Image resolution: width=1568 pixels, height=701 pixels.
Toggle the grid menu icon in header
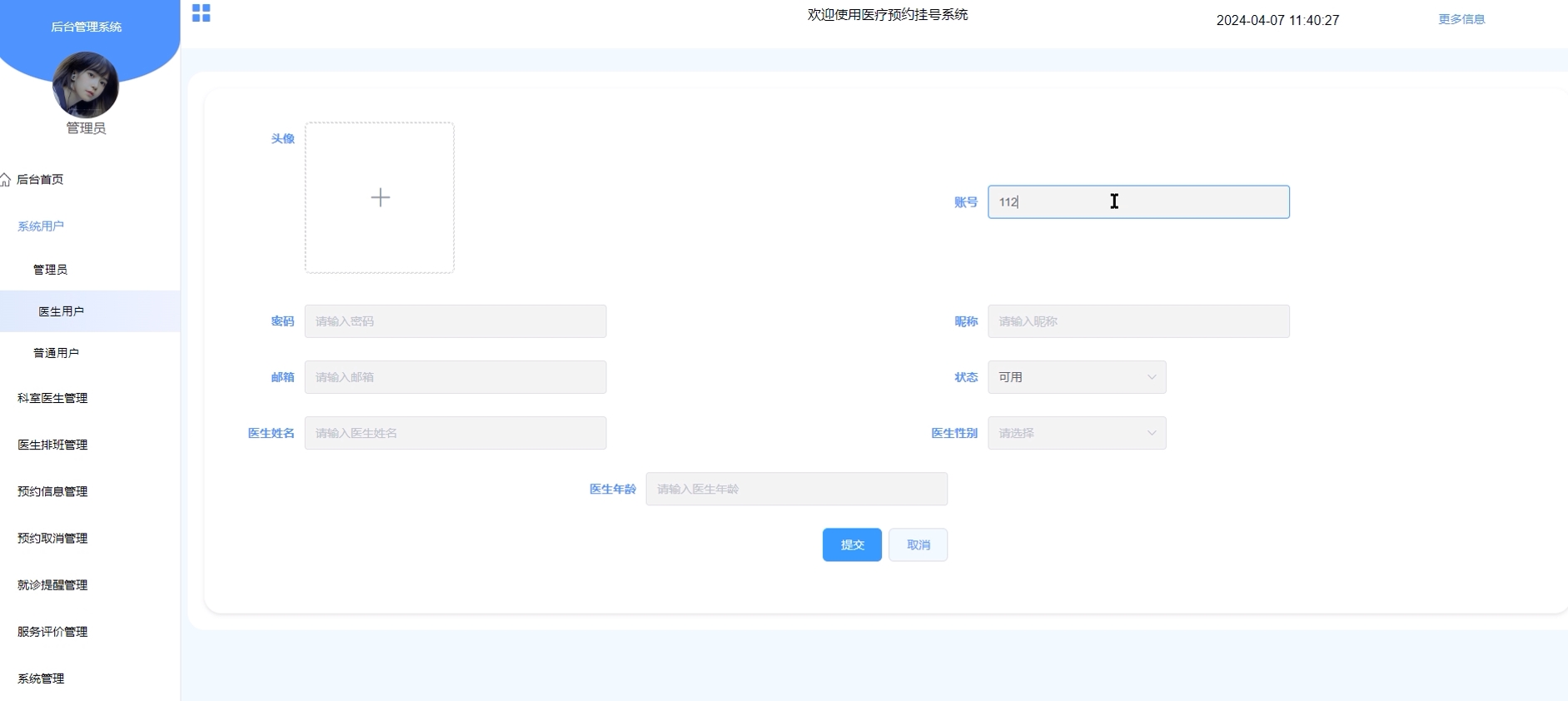201,12
